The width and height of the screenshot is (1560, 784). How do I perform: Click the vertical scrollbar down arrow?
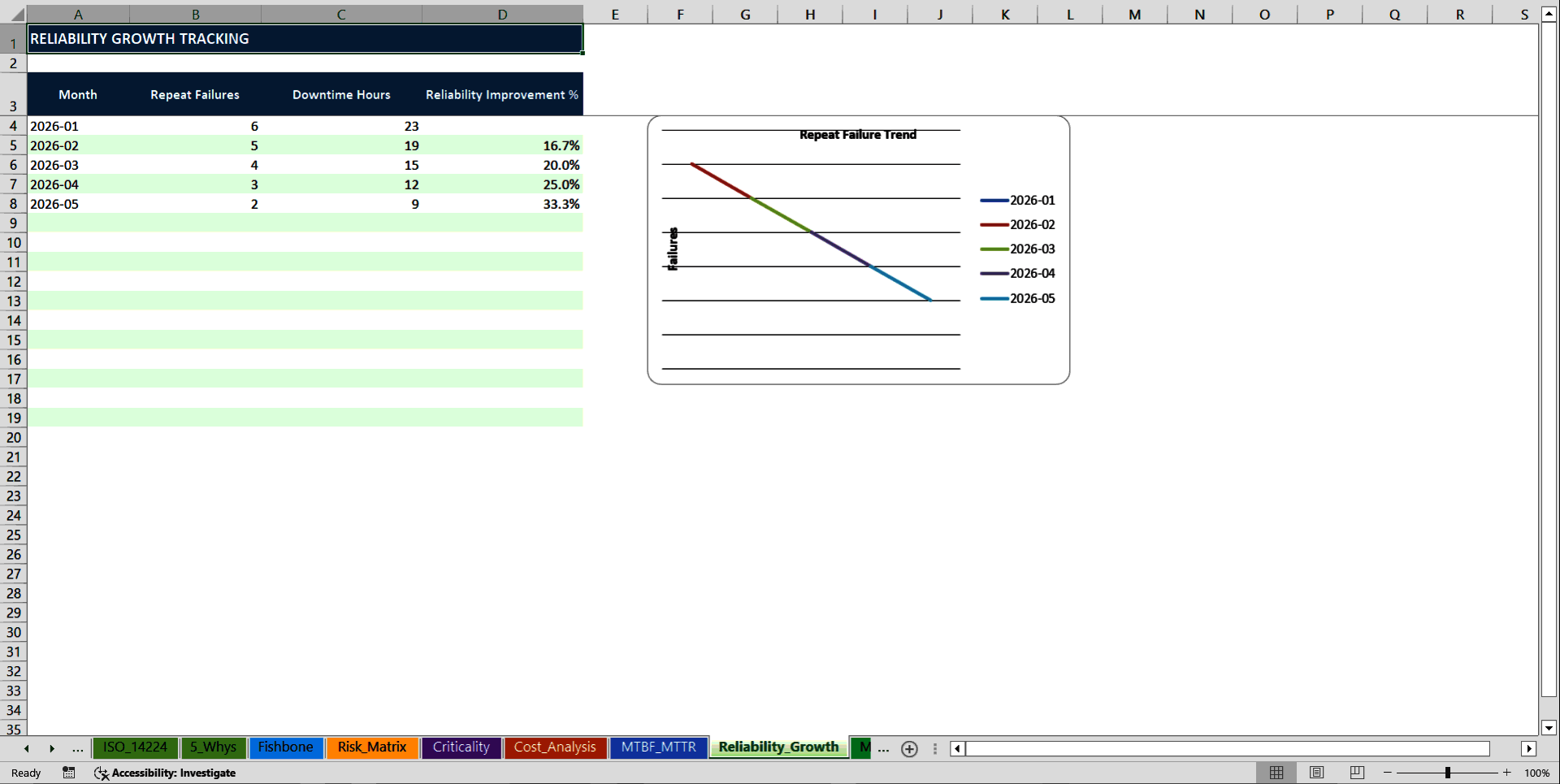[x=1550, y=729]
